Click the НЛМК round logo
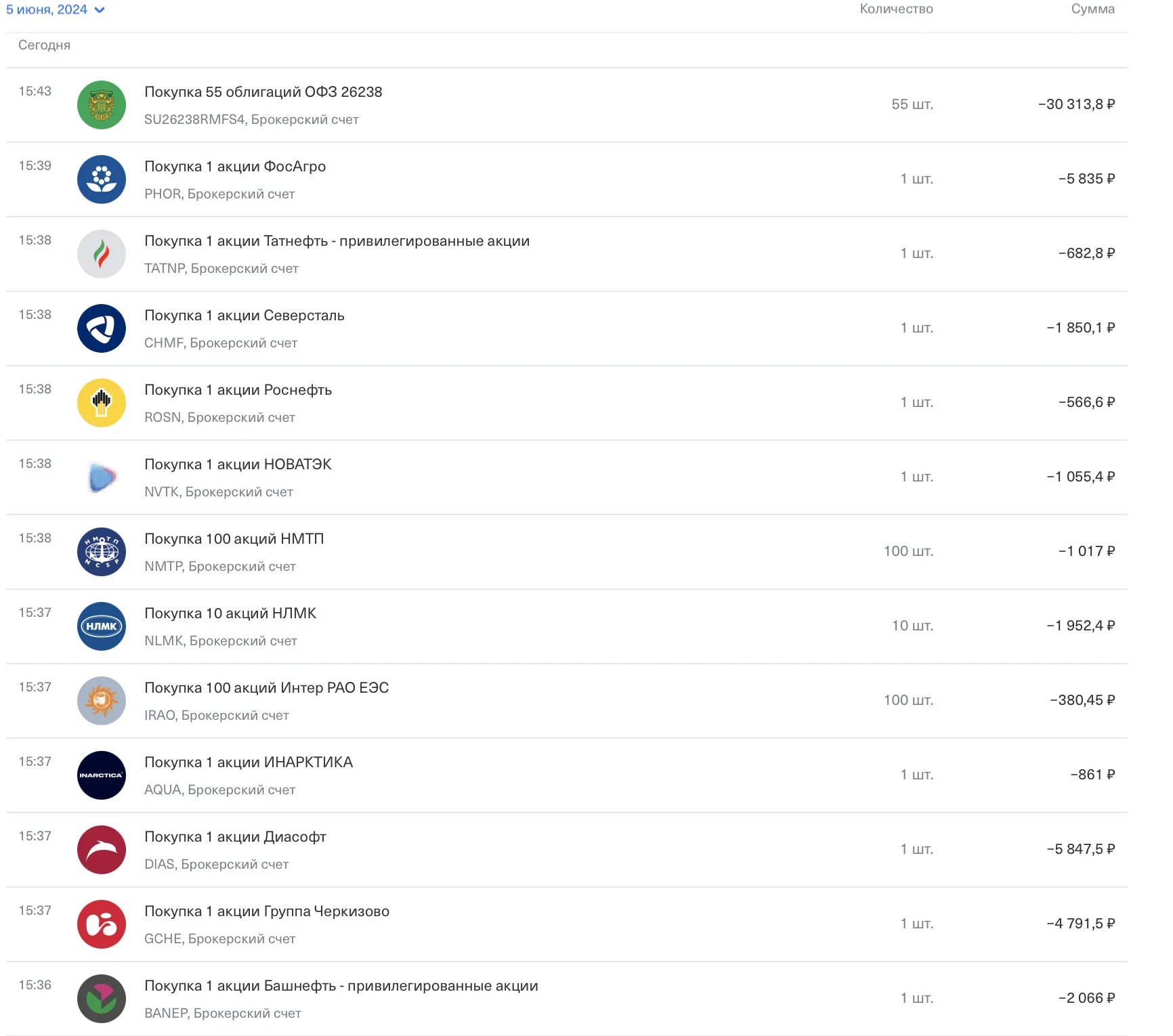The image size is (1173, 1036). point(102,626)
